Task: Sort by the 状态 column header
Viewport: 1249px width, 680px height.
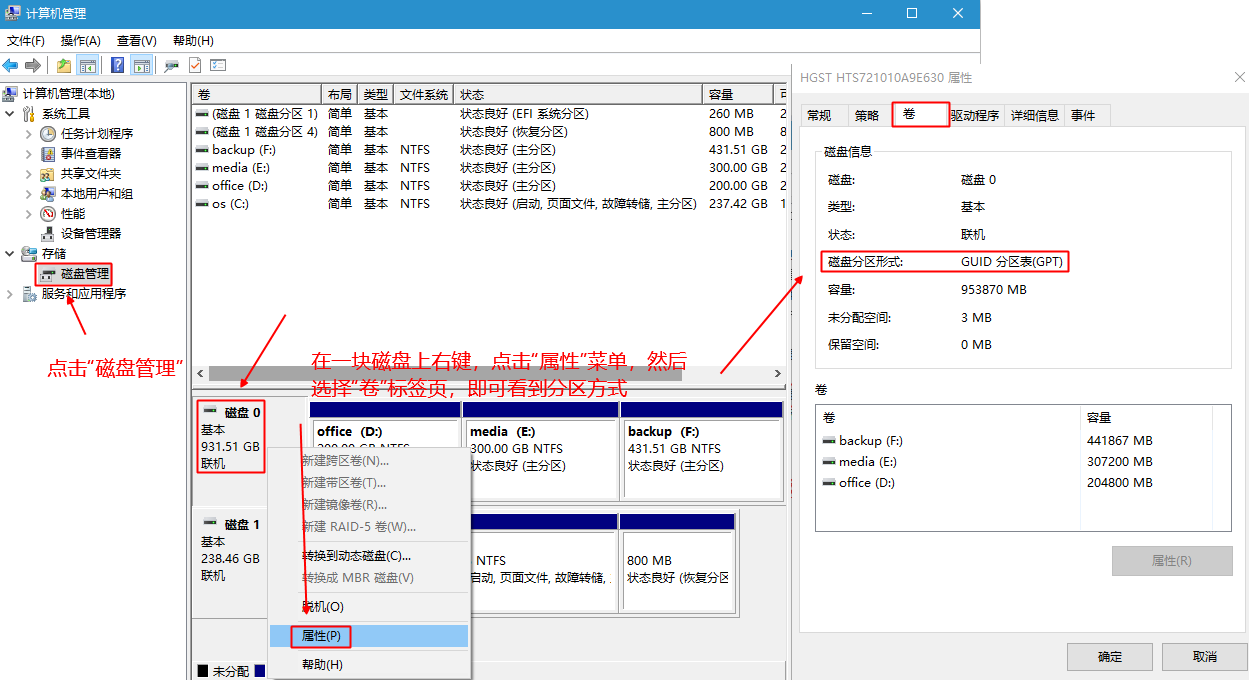Action: click(x=579, y=95)
